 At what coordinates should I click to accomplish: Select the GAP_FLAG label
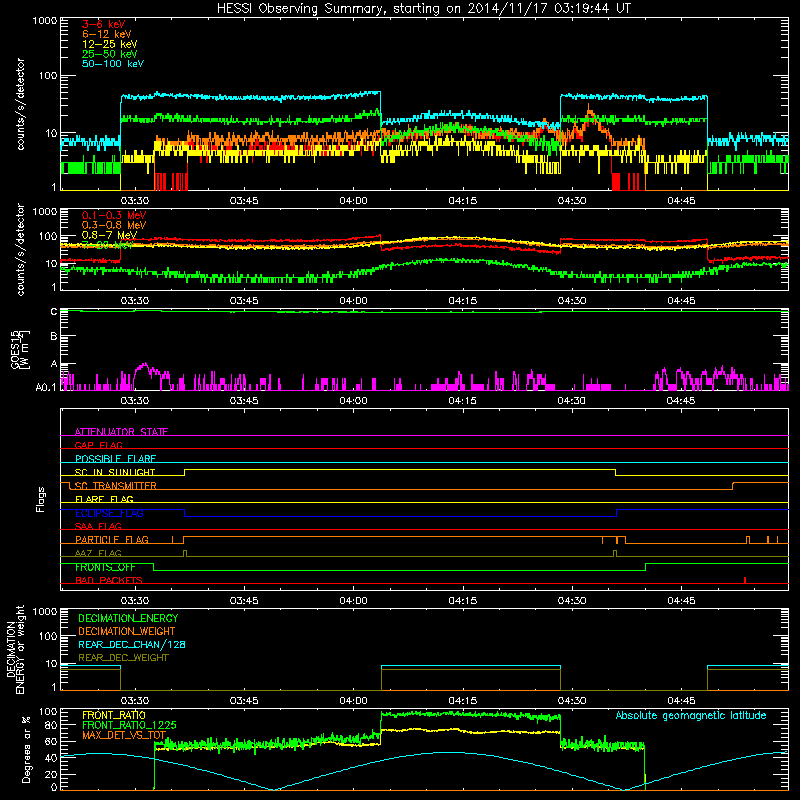(x=98, y=445)
